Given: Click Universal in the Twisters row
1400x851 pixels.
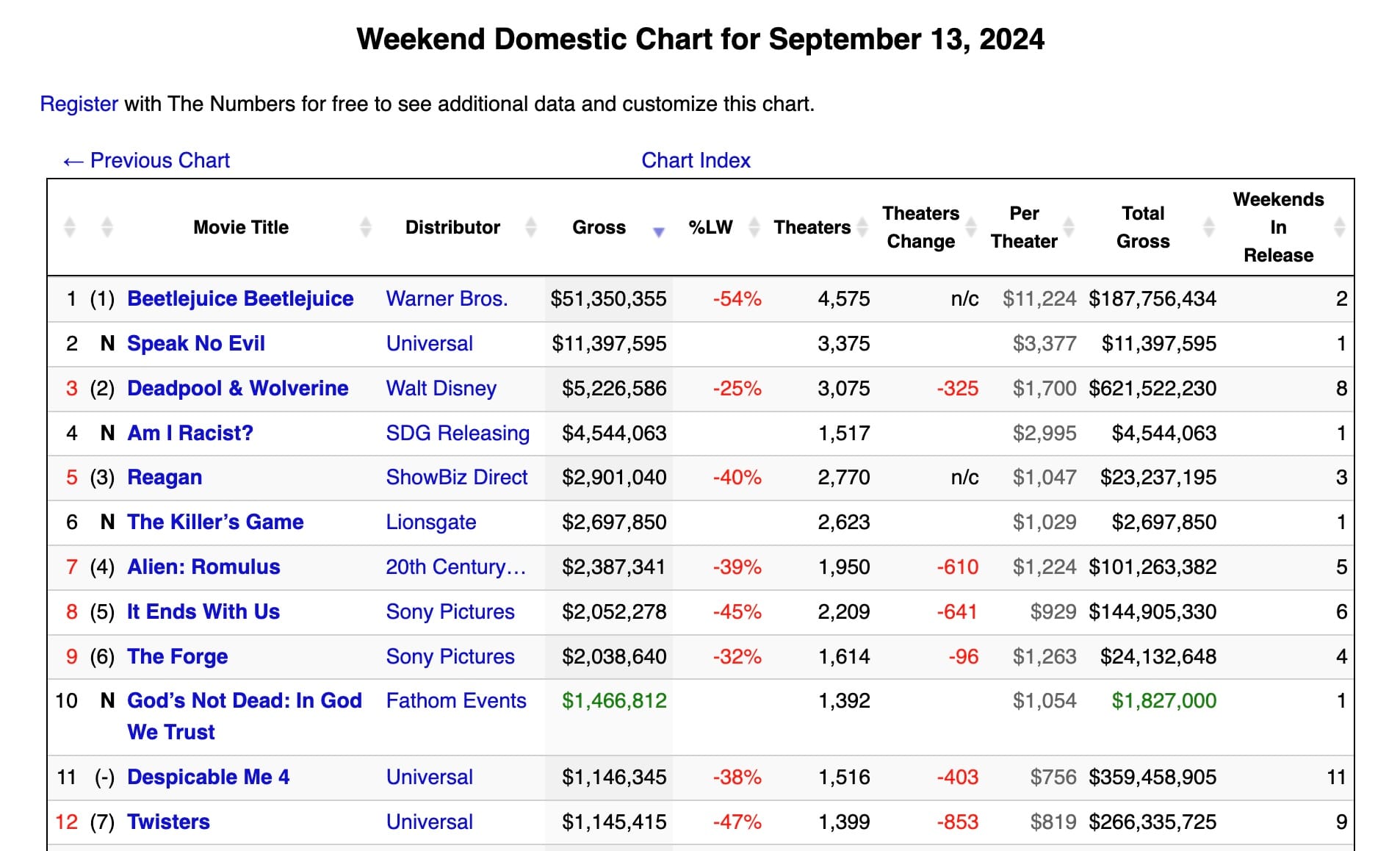Looking at the screenshot, I should tap(430, 822).
